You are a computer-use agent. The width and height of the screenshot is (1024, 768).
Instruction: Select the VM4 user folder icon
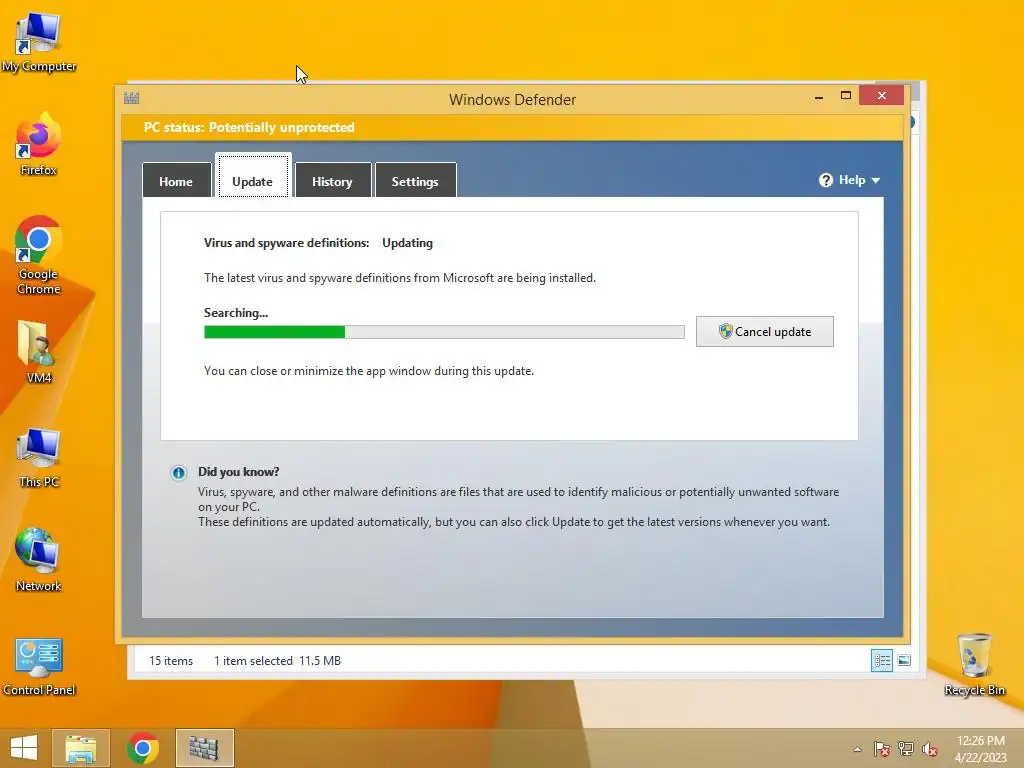(38, 351)
